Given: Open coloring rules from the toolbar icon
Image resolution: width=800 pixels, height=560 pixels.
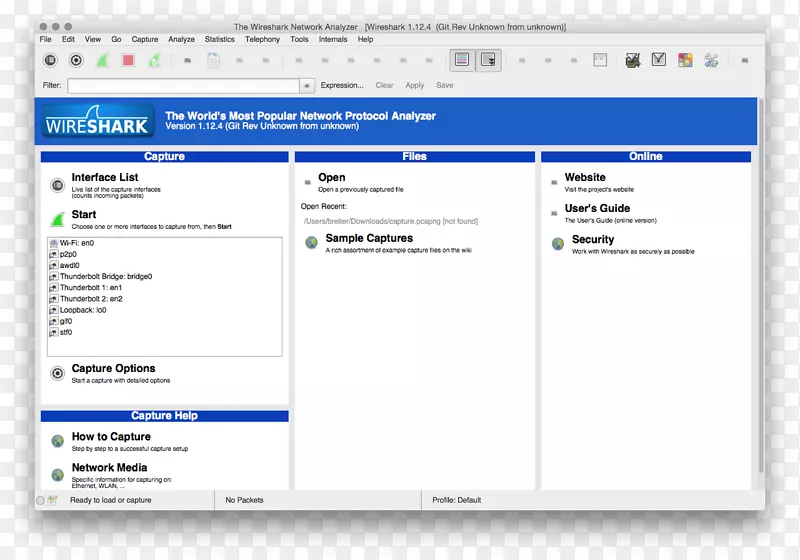Looking at the screenshot, I should [685, 60].
